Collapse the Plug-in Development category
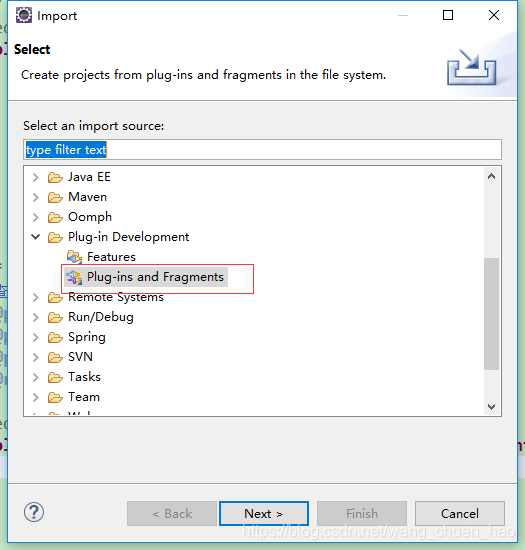The image size is (525, 550). coord(35,237)
